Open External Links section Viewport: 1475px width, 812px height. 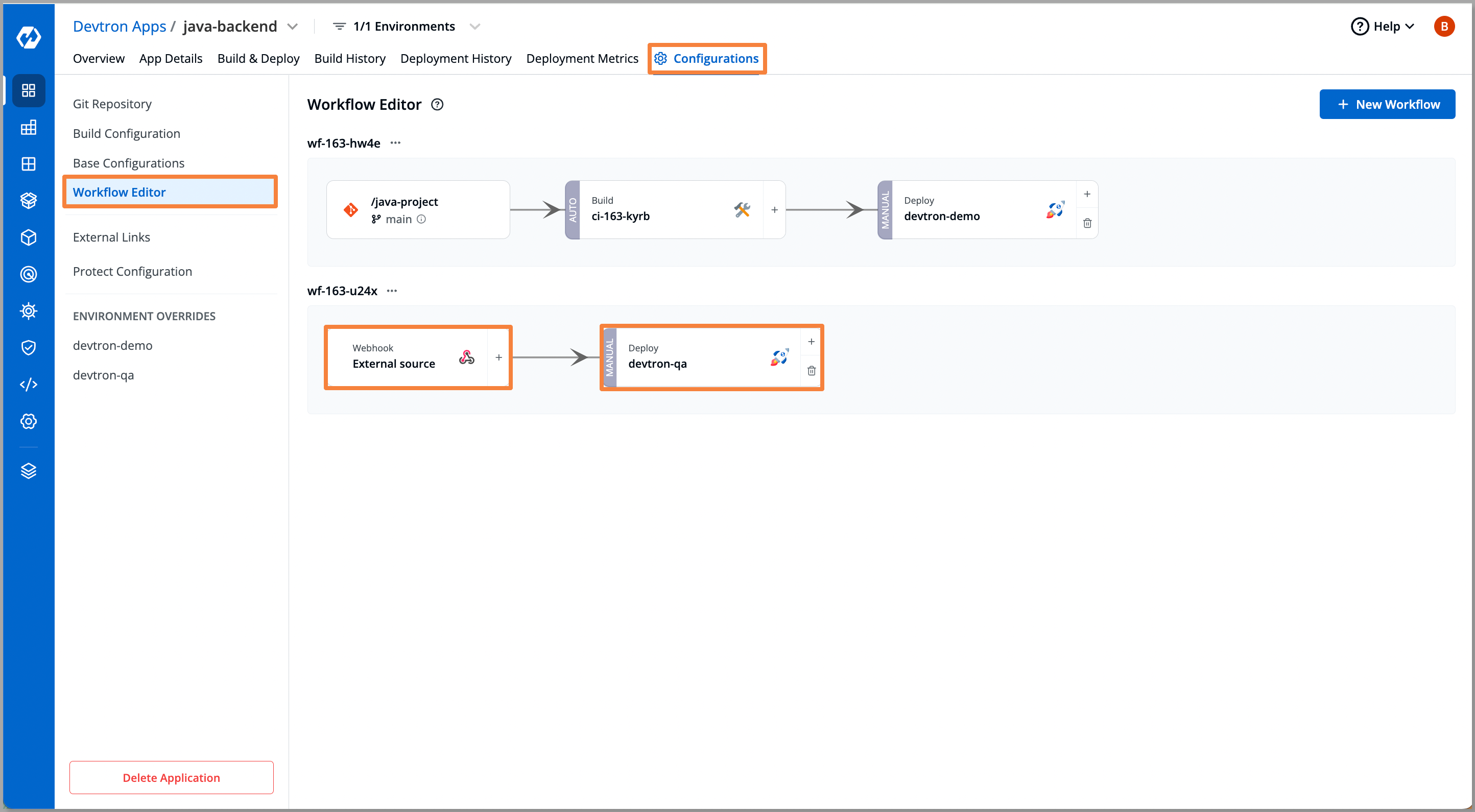tap(111, 237)
